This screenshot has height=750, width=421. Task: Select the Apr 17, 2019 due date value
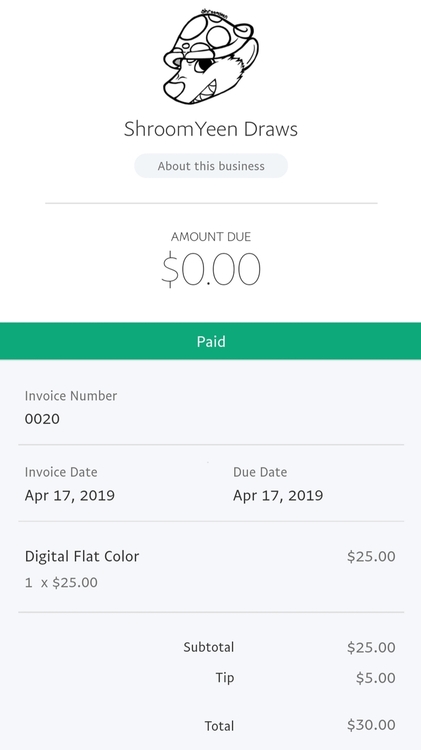coord(278,496)
